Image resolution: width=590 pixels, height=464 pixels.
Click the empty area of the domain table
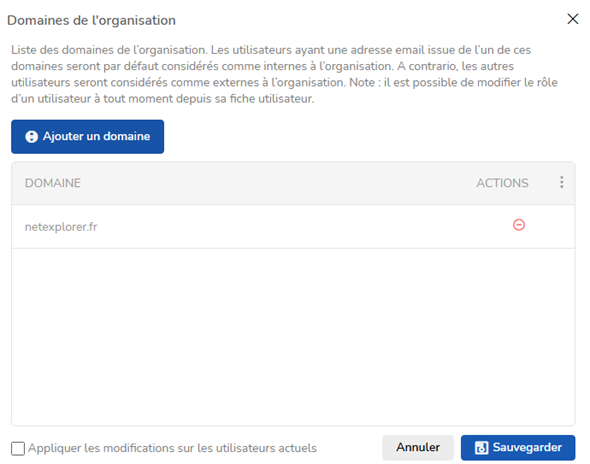point(293,337)
